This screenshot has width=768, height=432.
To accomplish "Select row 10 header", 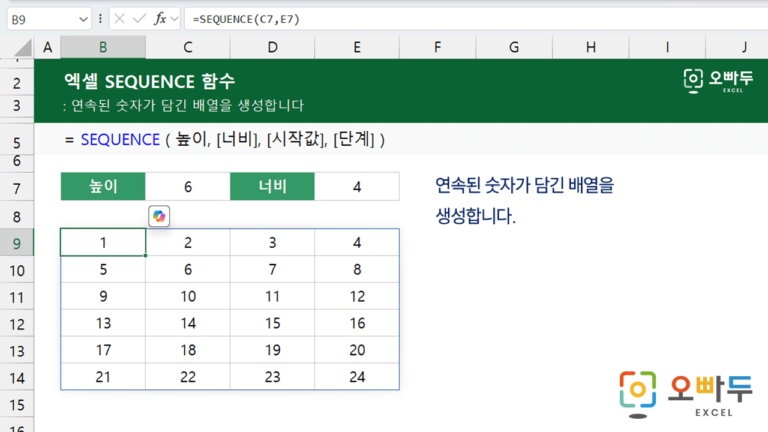I will (17, 270).
